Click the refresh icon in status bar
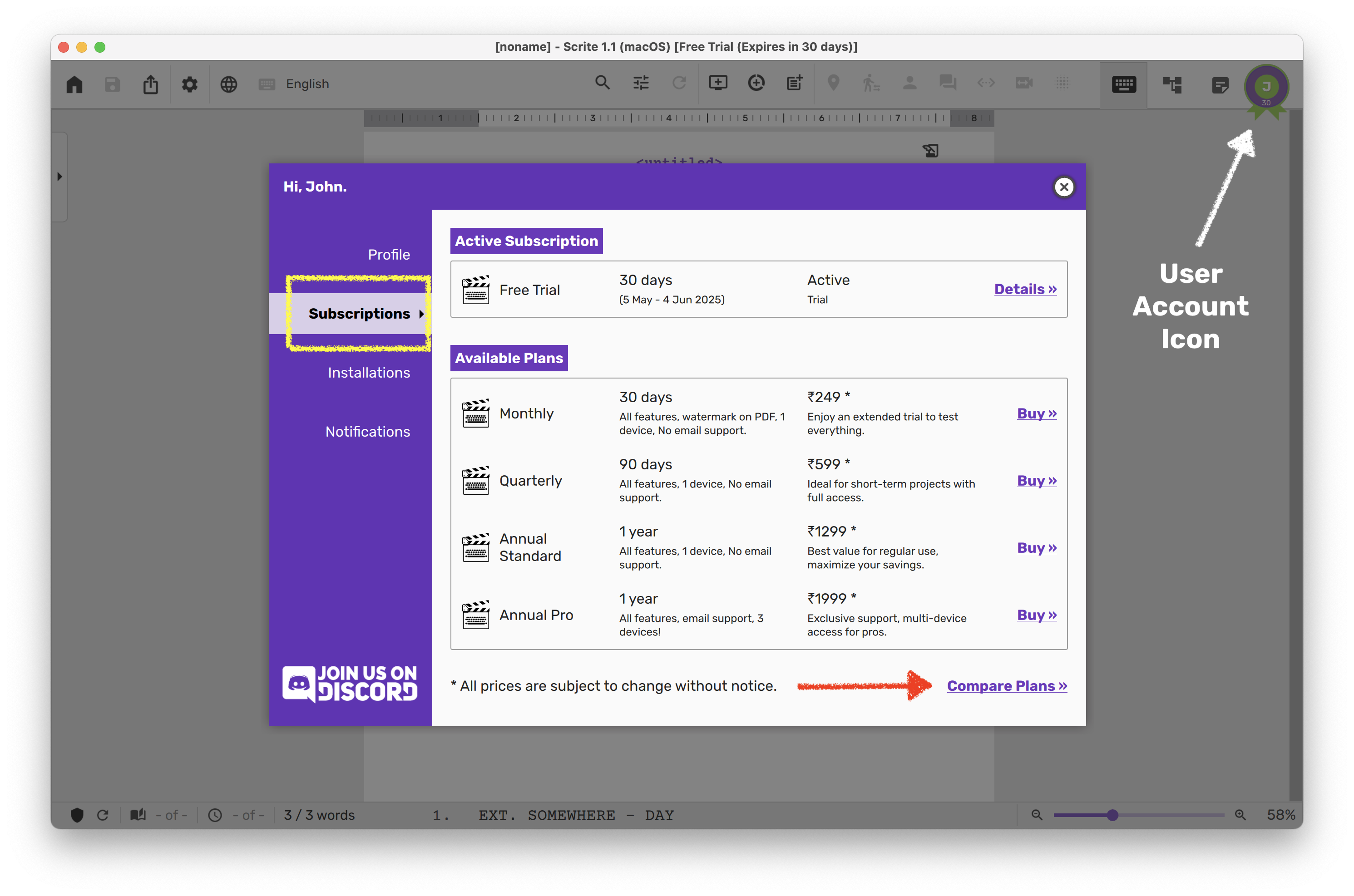The height and width of the screenshot is (896, 1354). click(103, 815)
